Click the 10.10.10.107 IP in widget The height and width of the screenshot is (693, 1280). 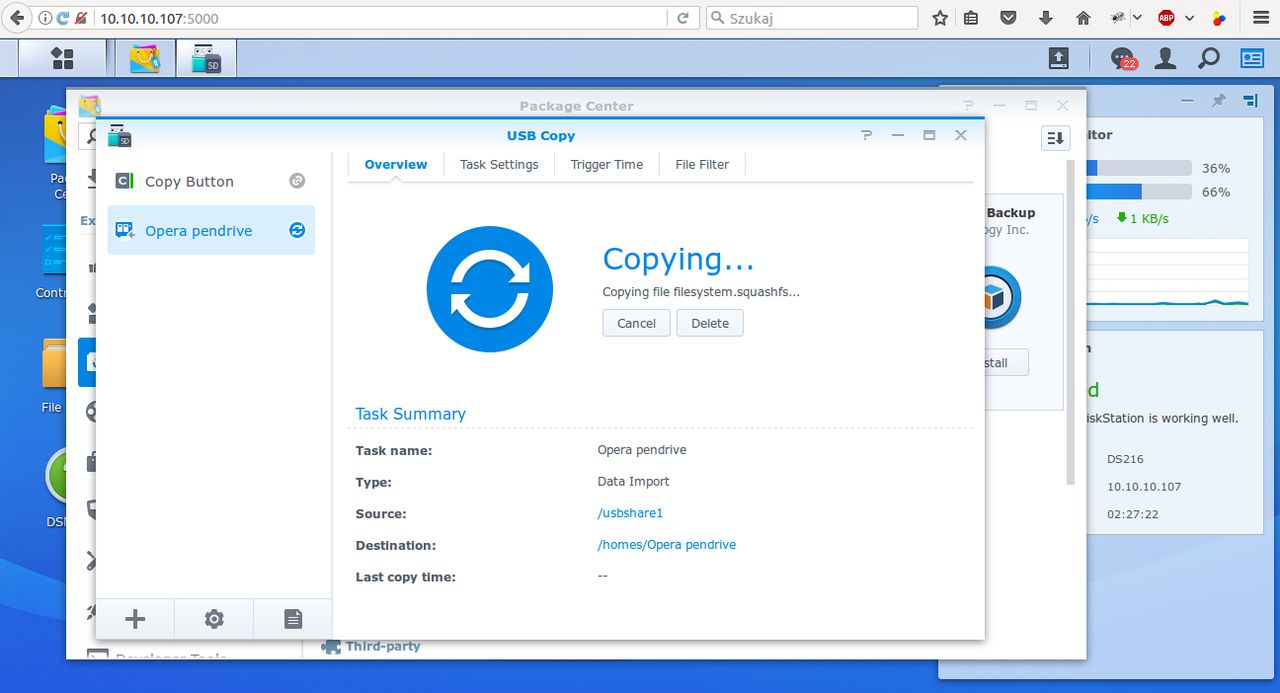tap(1144, 487)
